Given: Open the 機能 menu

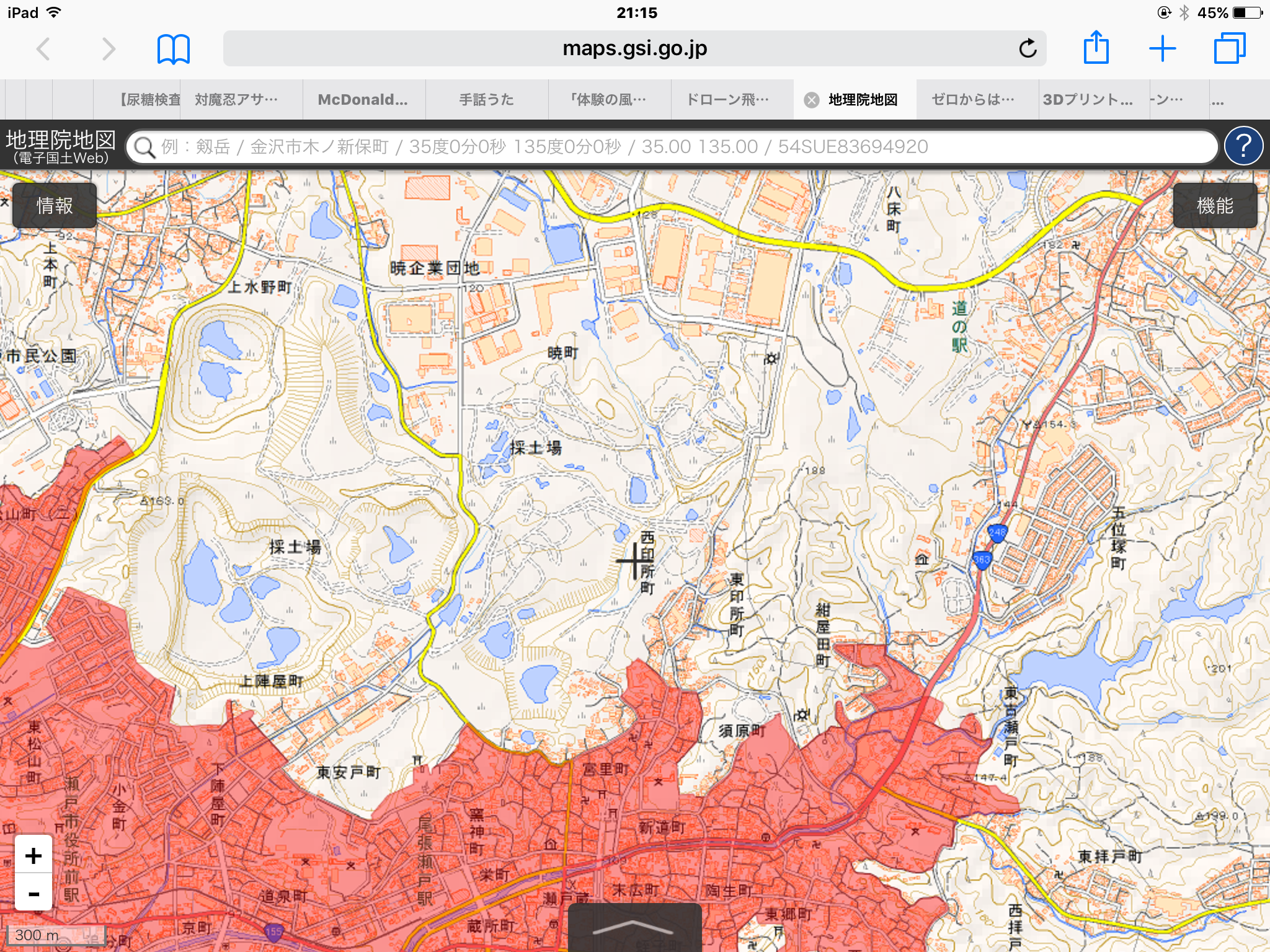Looking at the screenshot, I should coord(1214,206).
